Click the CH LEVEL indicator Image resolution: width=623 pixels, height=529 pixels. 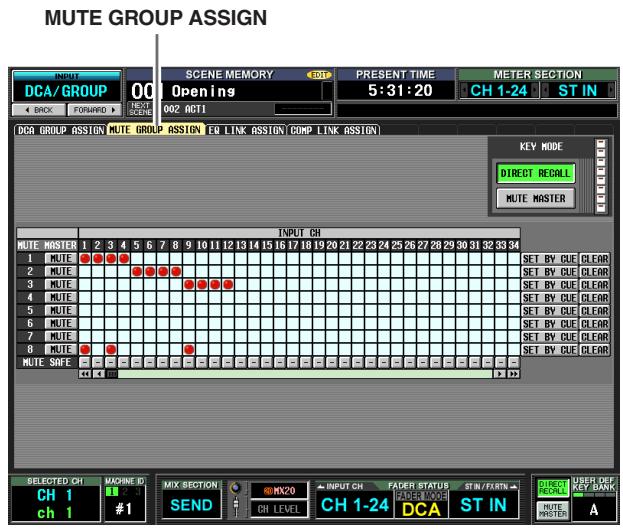tap(279, 509)
